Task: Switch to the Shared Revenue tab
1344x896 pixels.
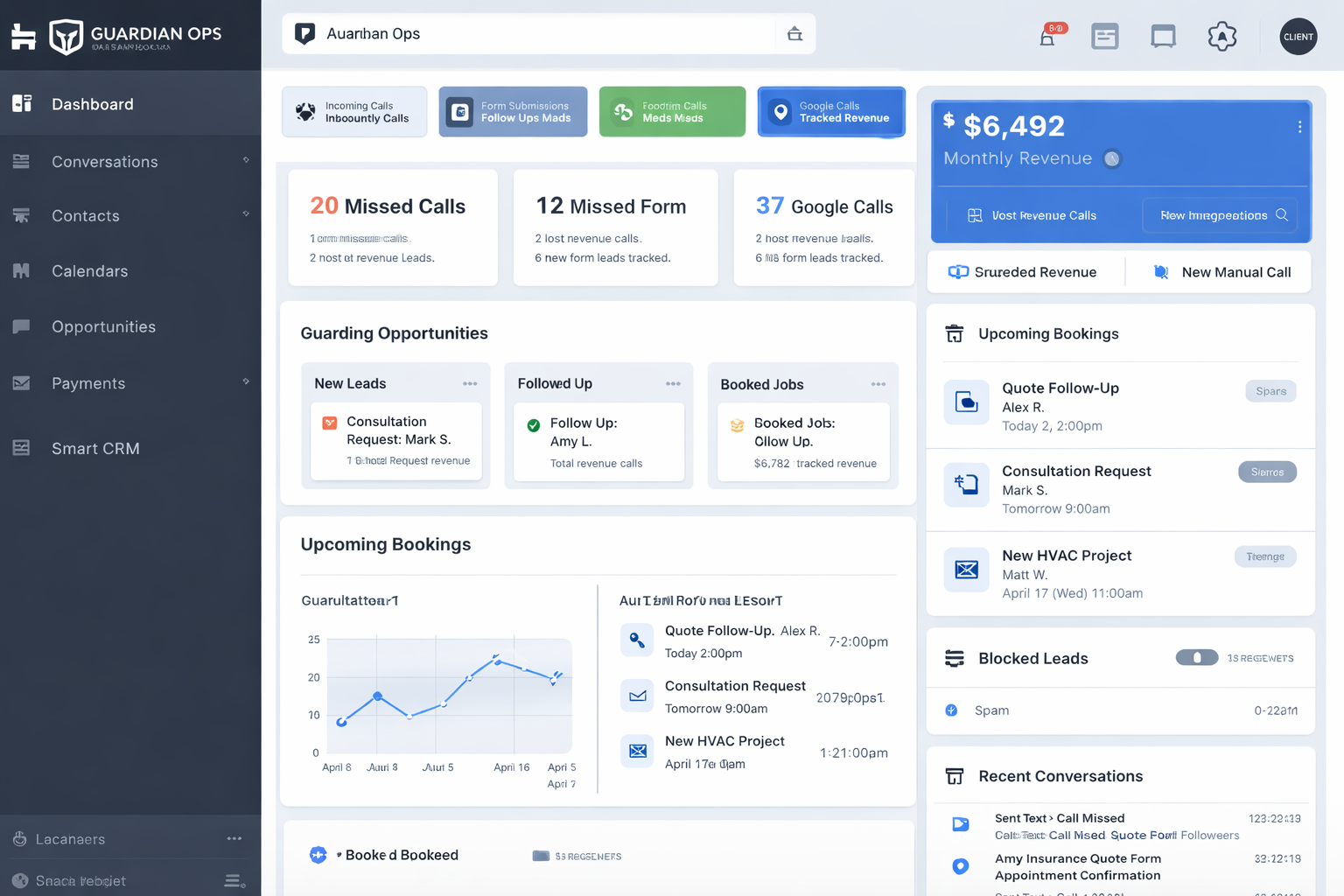Action: tap(1025, 271)
